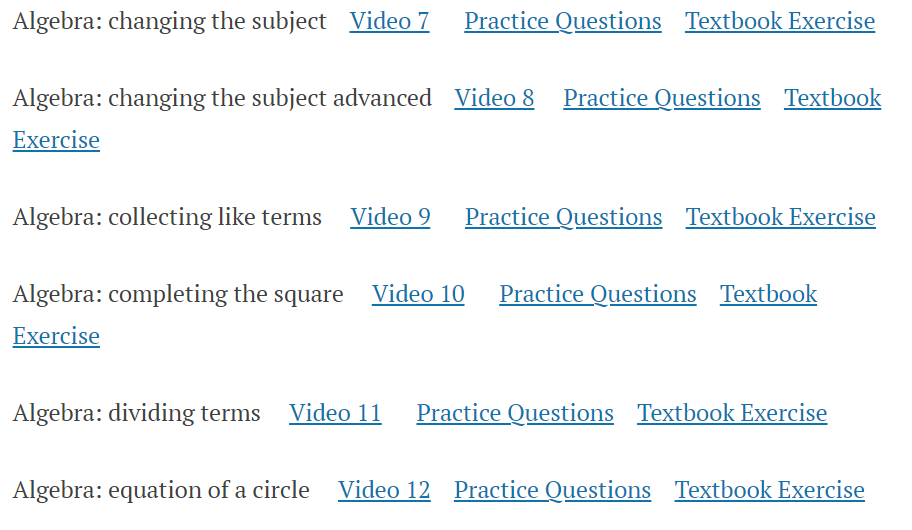
Task: Open Textbook Exercise for completing the square
Action: coord(768,294)
